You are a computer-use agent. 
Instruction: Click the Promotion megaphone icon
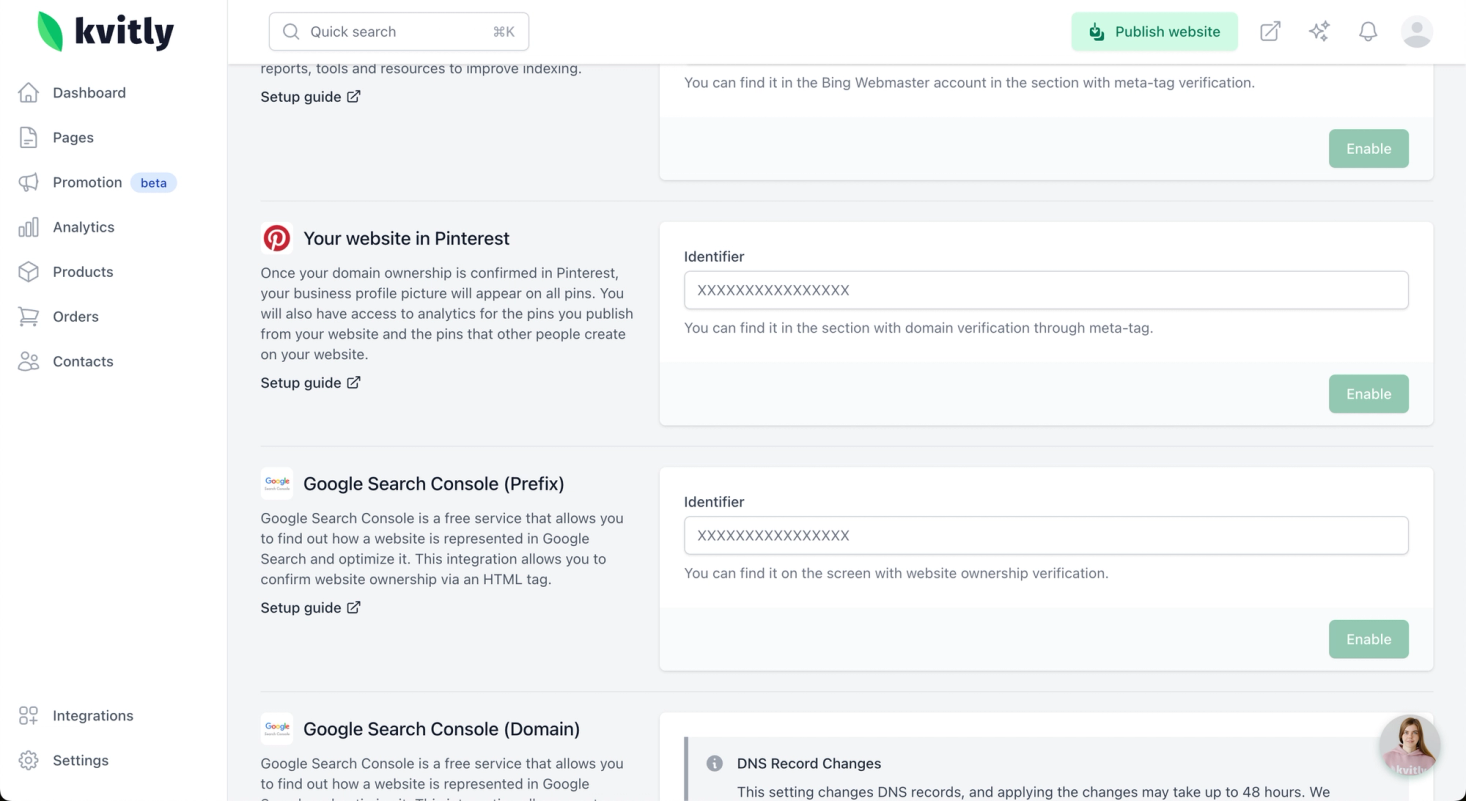(x=29, y=182)
